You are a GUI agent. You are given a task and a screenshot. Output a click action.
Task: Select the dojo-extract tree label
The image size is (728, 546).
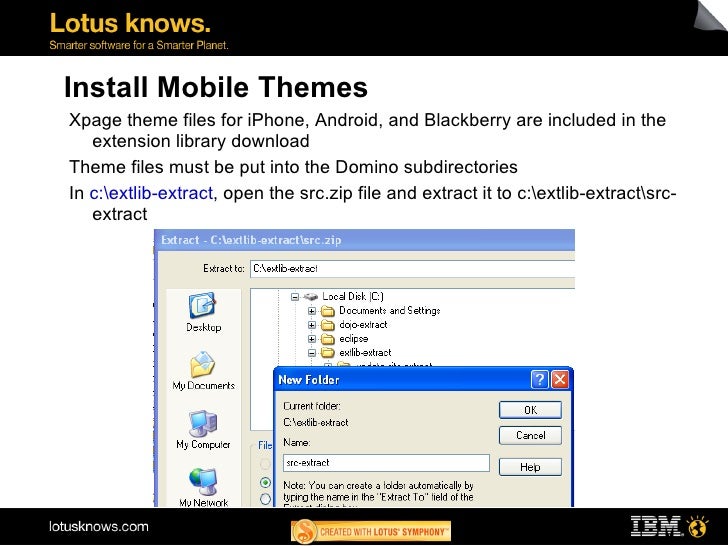(363, 325)
